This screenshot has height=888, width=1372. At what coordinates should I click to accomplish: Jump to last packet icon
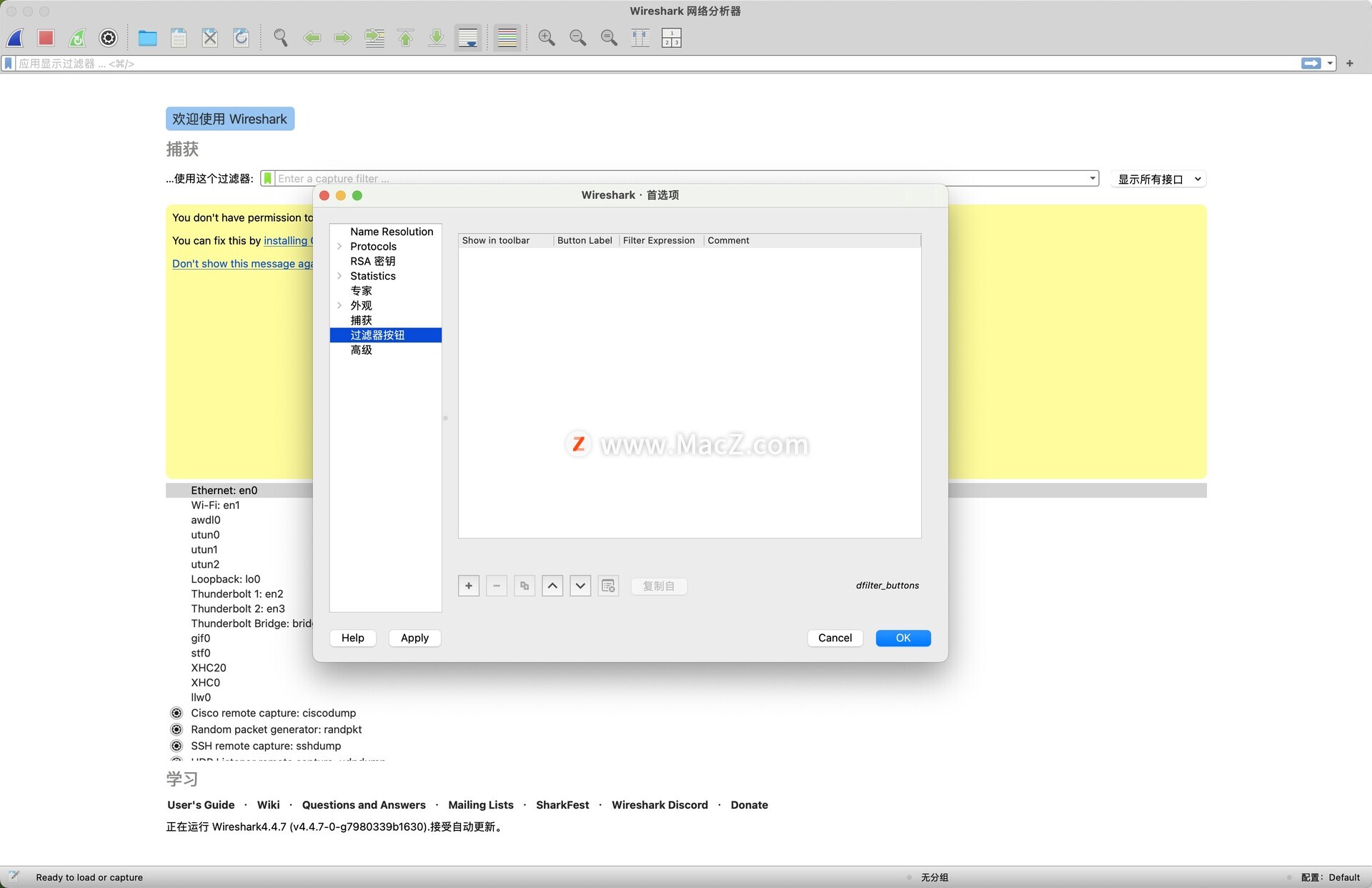tap(437, 38)
